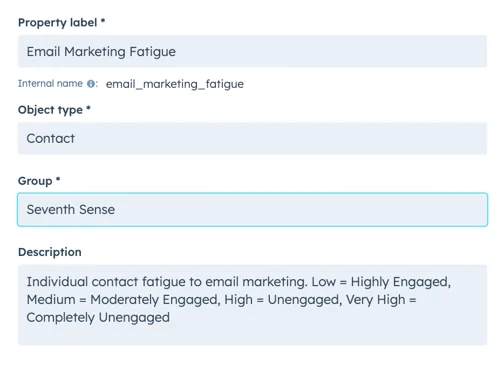504x367 pixels.
Task: Click the Property label input field
Action: click(252, 51)
